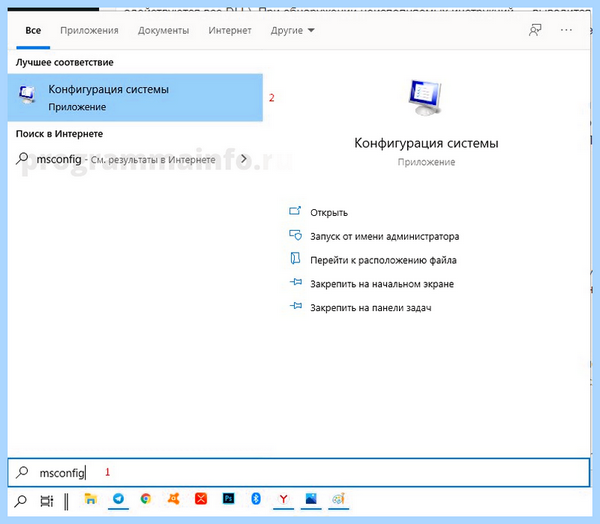Click the pin icon for начальном экране
Screen dimensions: 600x524
coord(295,282)
